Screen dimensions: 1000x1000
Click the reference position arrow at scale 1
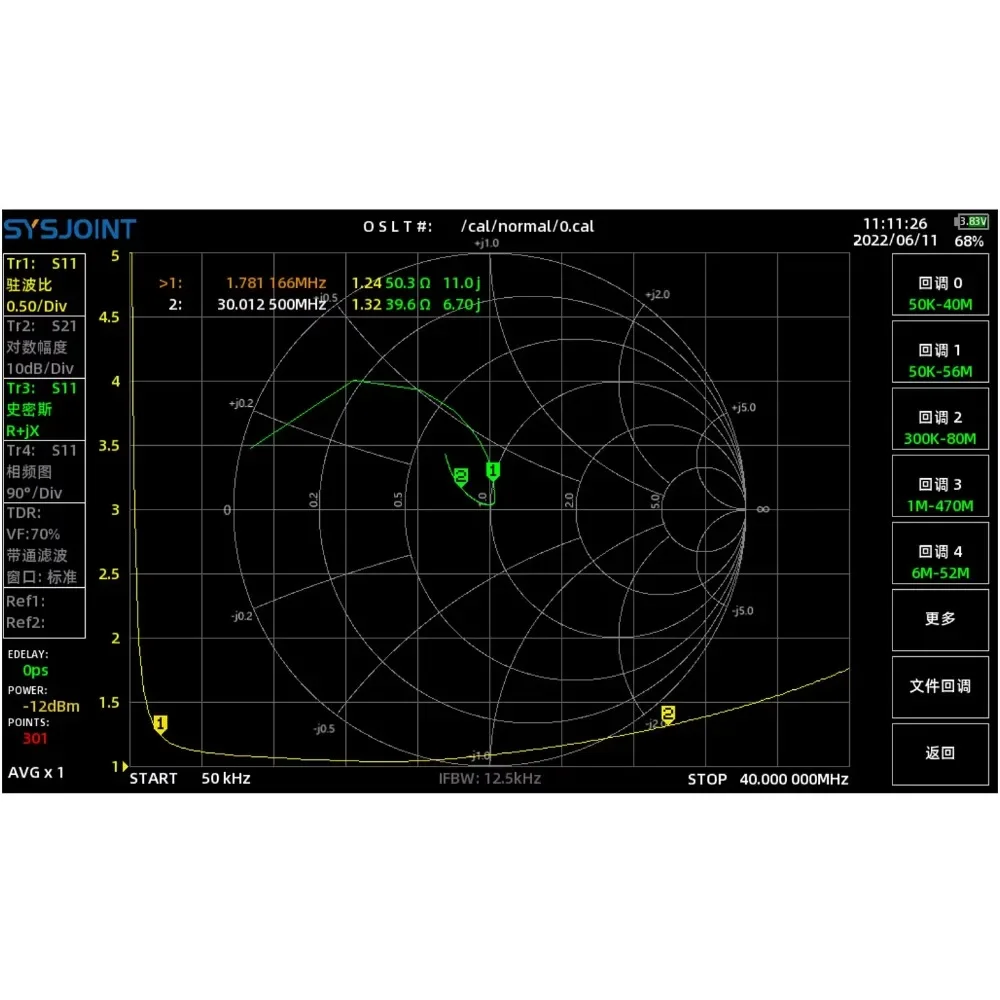pyautogui.click(x=126, y=766)
